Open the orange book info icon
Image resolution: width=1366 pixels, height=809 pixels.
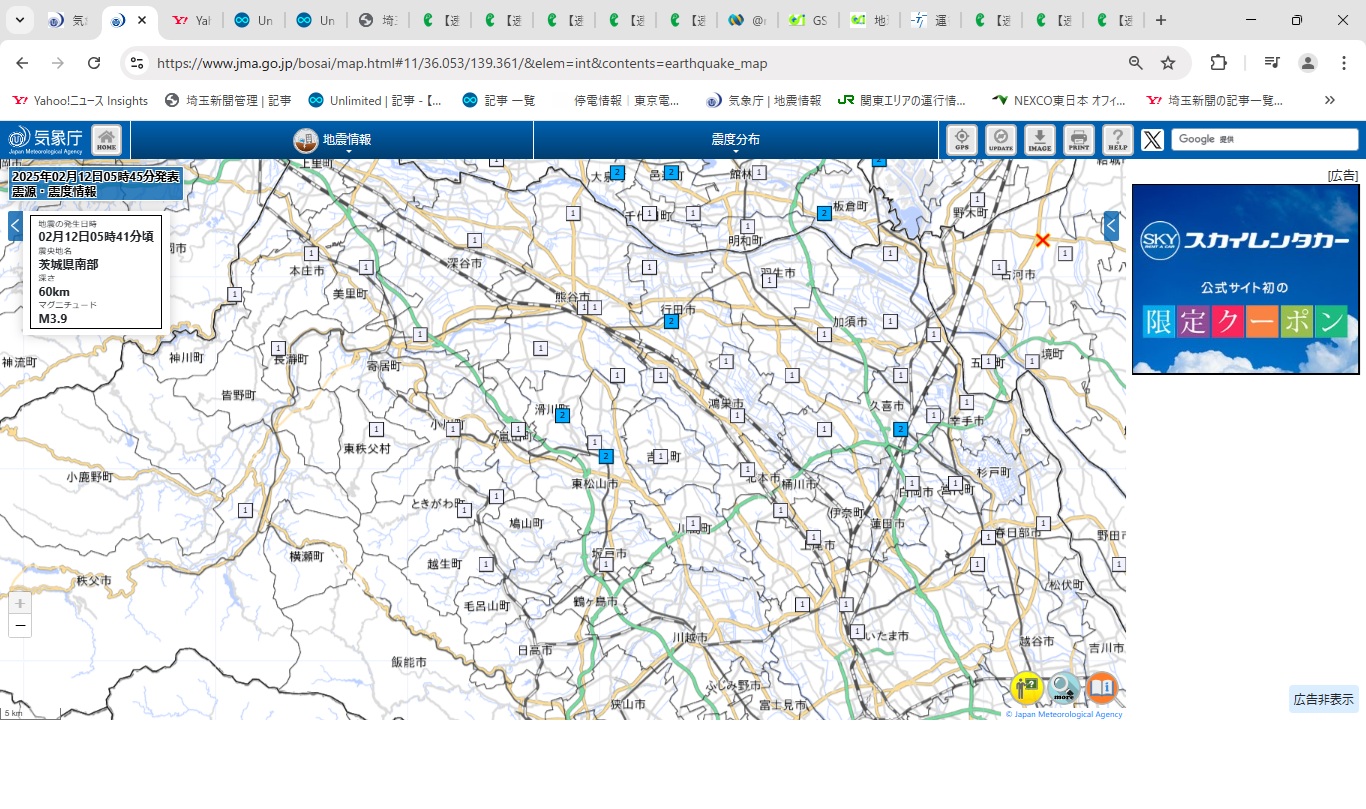pos(1101,688)
